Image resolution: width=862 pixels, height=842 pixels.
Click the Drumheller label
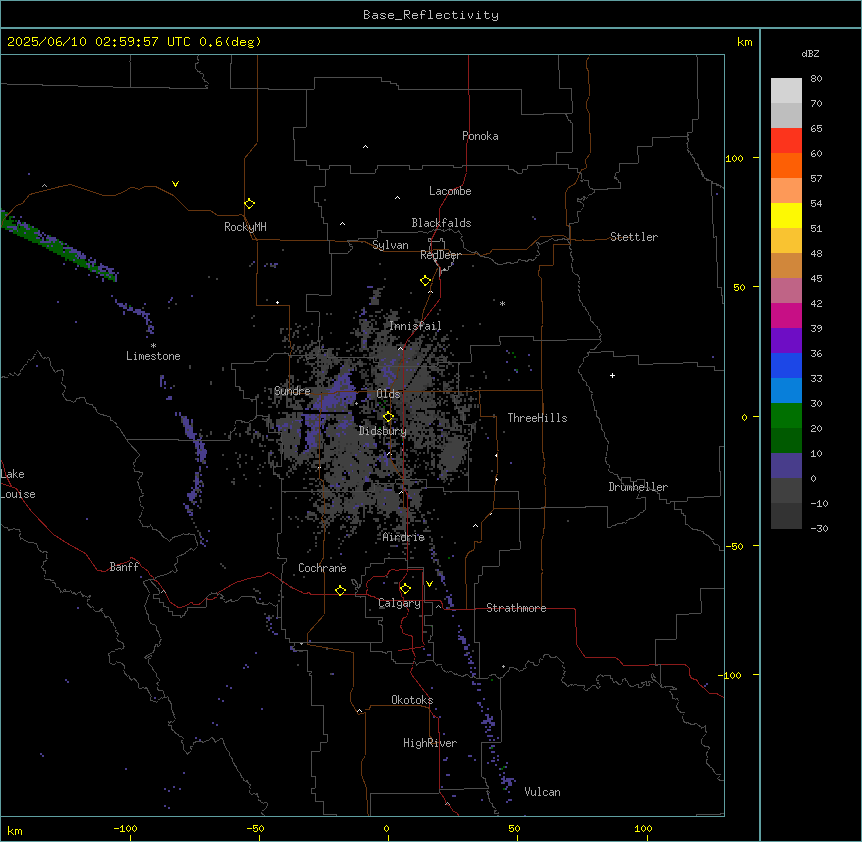(638, 487)
